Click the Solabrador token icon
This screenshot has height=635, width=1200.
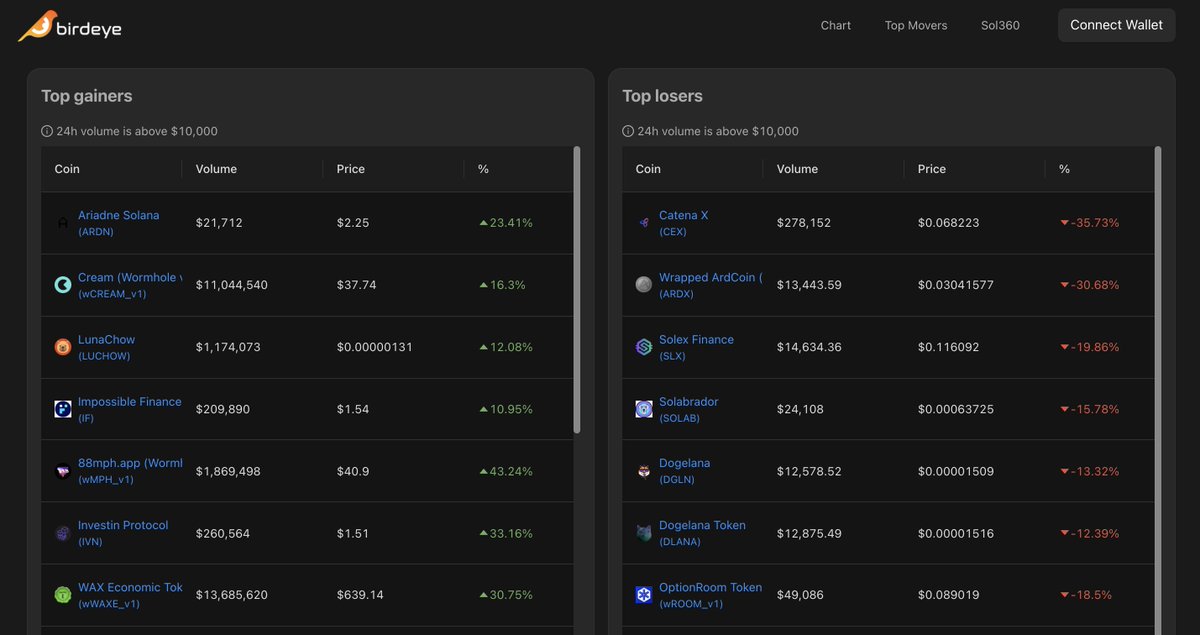pos(644,409)
